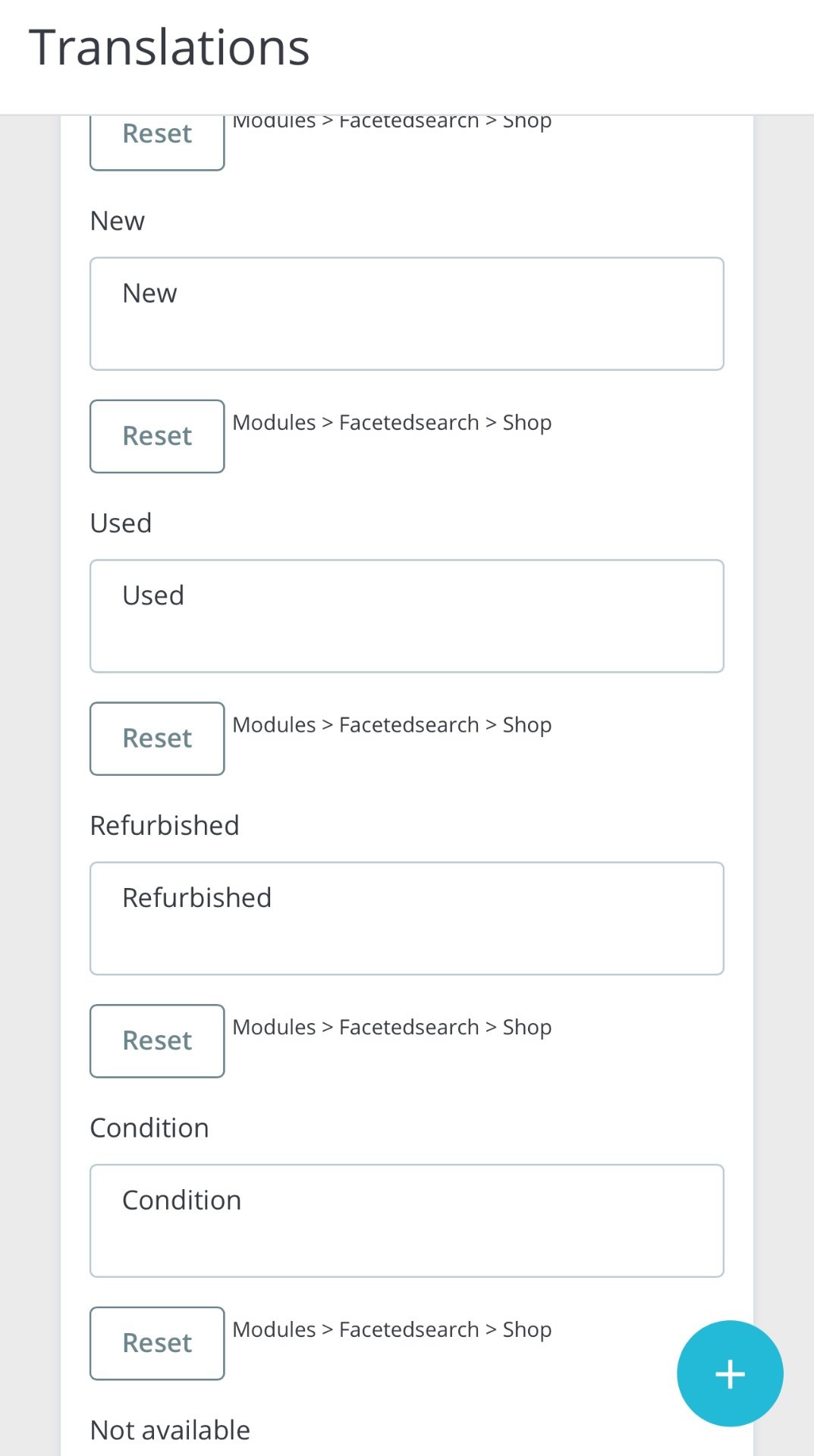Focus the Refurbished translation text field
Viewport: 814px width, 1456px height.
pyautogui.click(x=407, y=918)
